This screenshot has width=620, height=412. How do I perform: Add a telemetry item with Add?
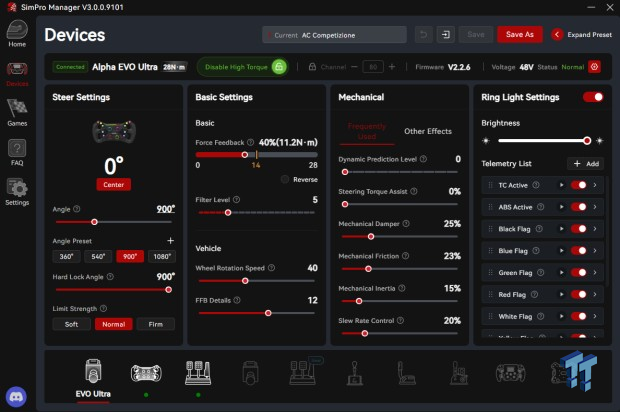(586, 164)
